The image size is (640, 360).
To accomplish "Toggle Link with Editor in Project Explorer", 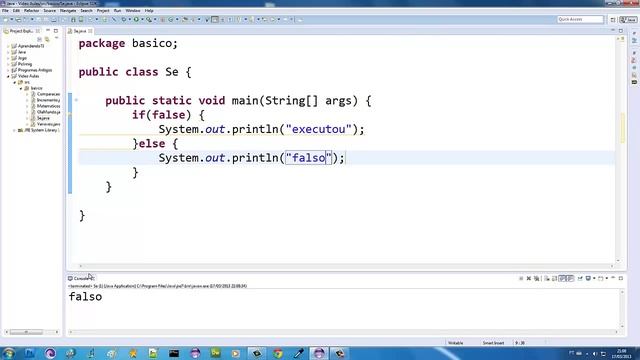I will [47, 39].
